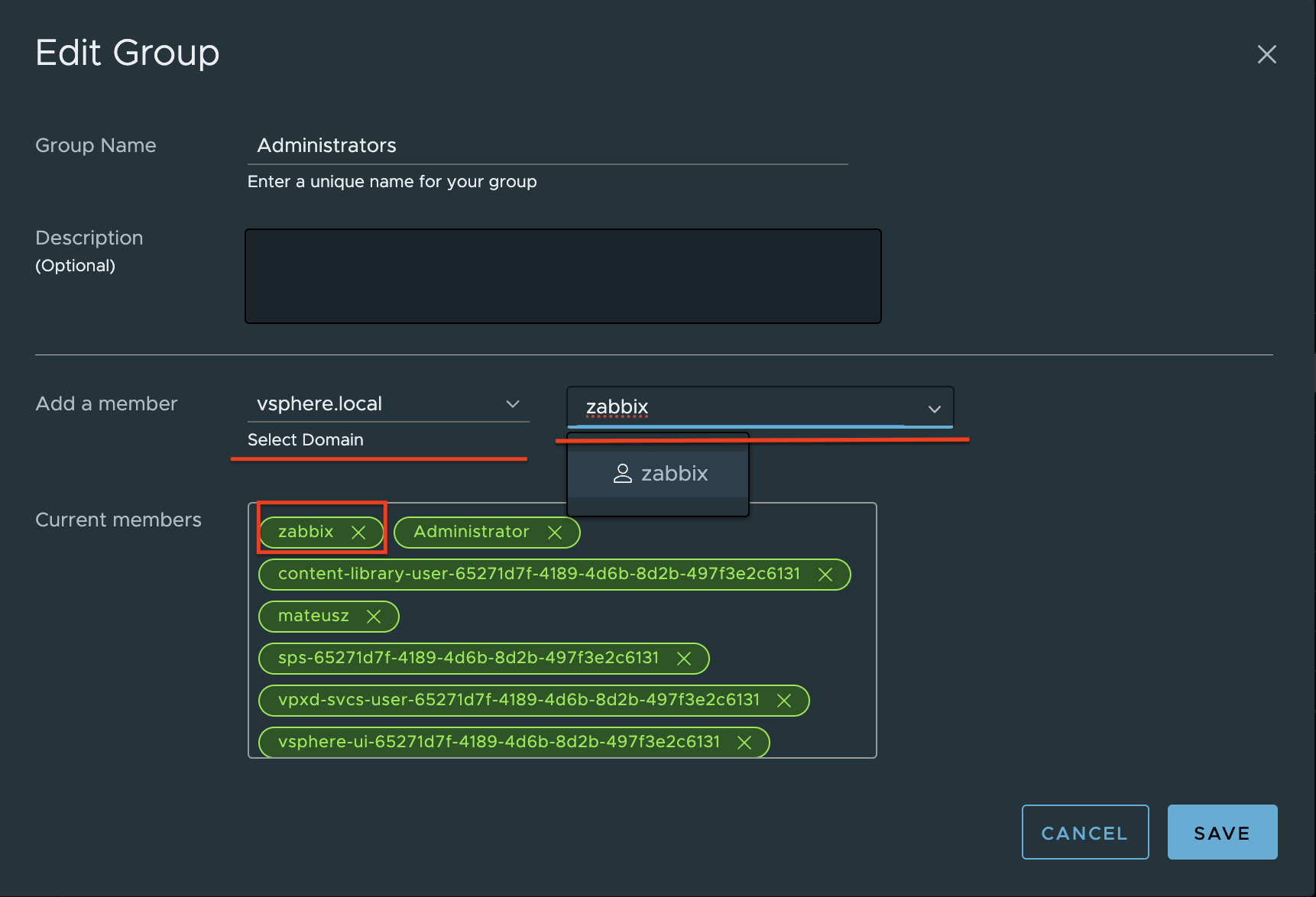This screenshot has height=897, width=1316.
Task: Remove the Administrator member chip
Action: [x=556, y=532]
